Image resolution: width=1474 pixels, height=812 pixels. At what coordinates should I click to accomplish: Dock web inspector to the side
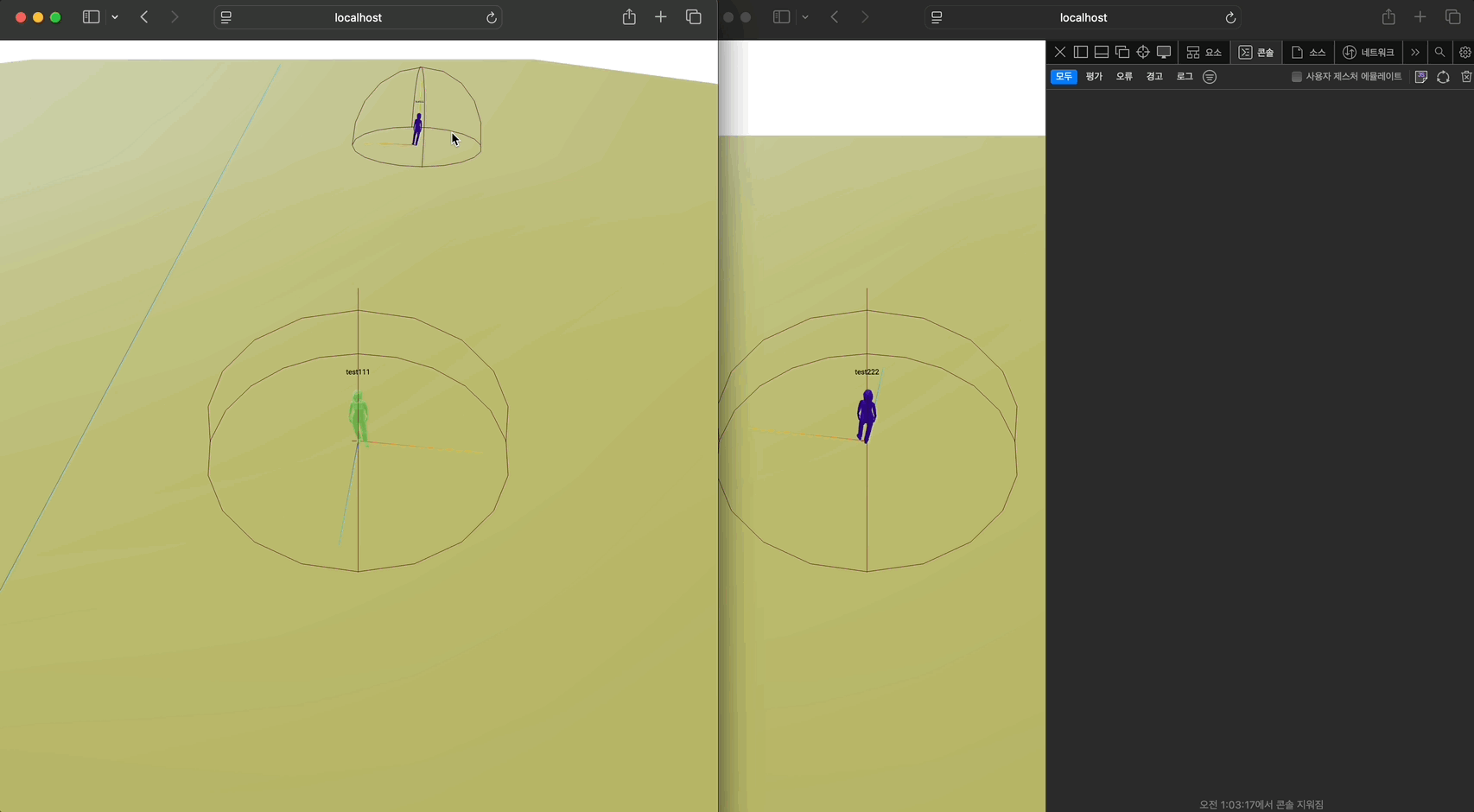[1081, 53]
